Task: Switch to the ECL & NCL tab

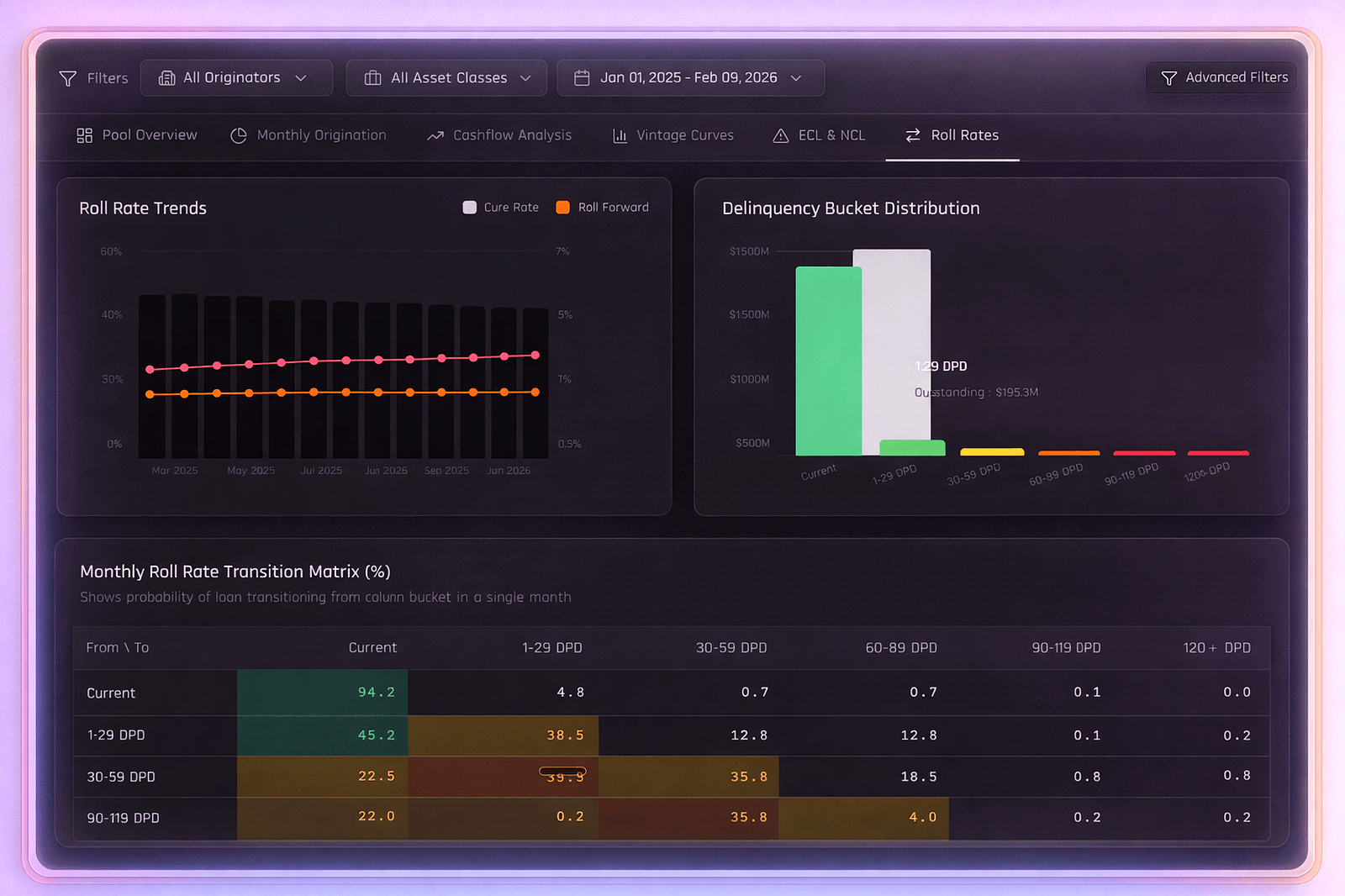Action: [818, 135]
